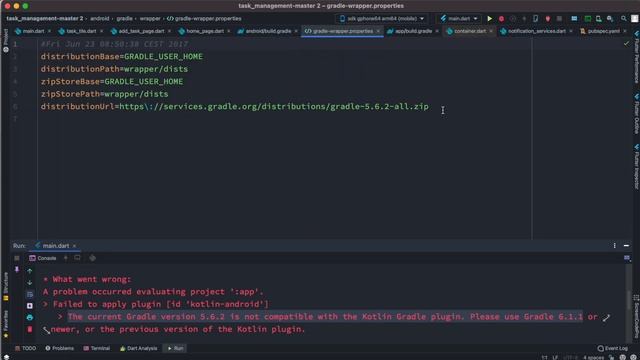640x360 pixels.
Task: Click the red shield icon in toolbar
Action: pos(548,18)
